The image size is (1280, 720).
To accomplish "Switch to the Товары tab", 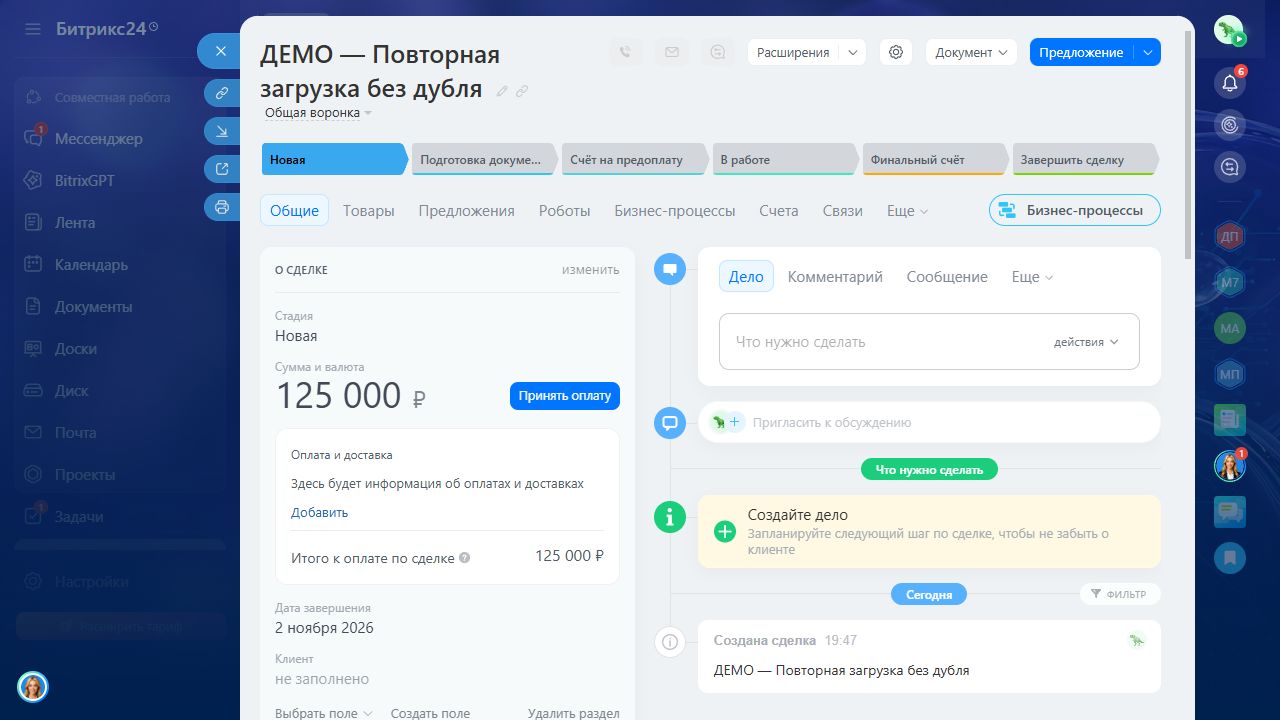I will pyautogui.click(x=368, y=211).
